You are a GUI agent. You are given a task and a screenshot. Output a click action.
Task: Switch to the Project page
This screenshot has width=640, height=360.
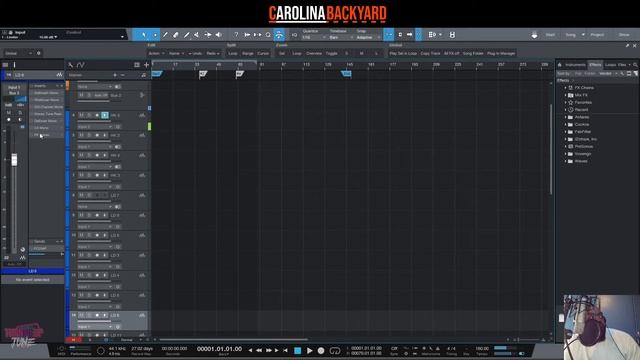point(597,35)
